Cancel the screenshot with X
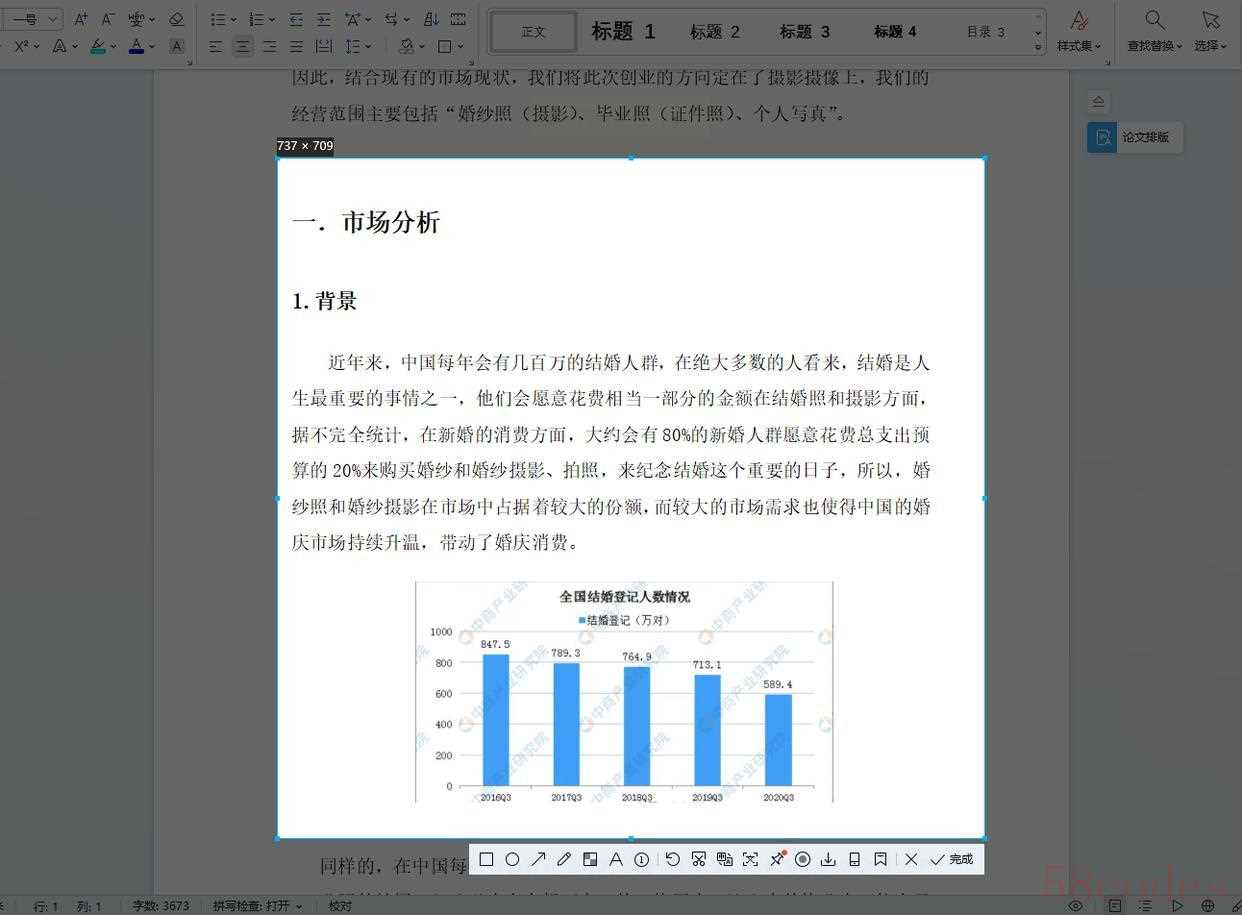The width and height of the screenshot is (1242, 915). (911, 859)
